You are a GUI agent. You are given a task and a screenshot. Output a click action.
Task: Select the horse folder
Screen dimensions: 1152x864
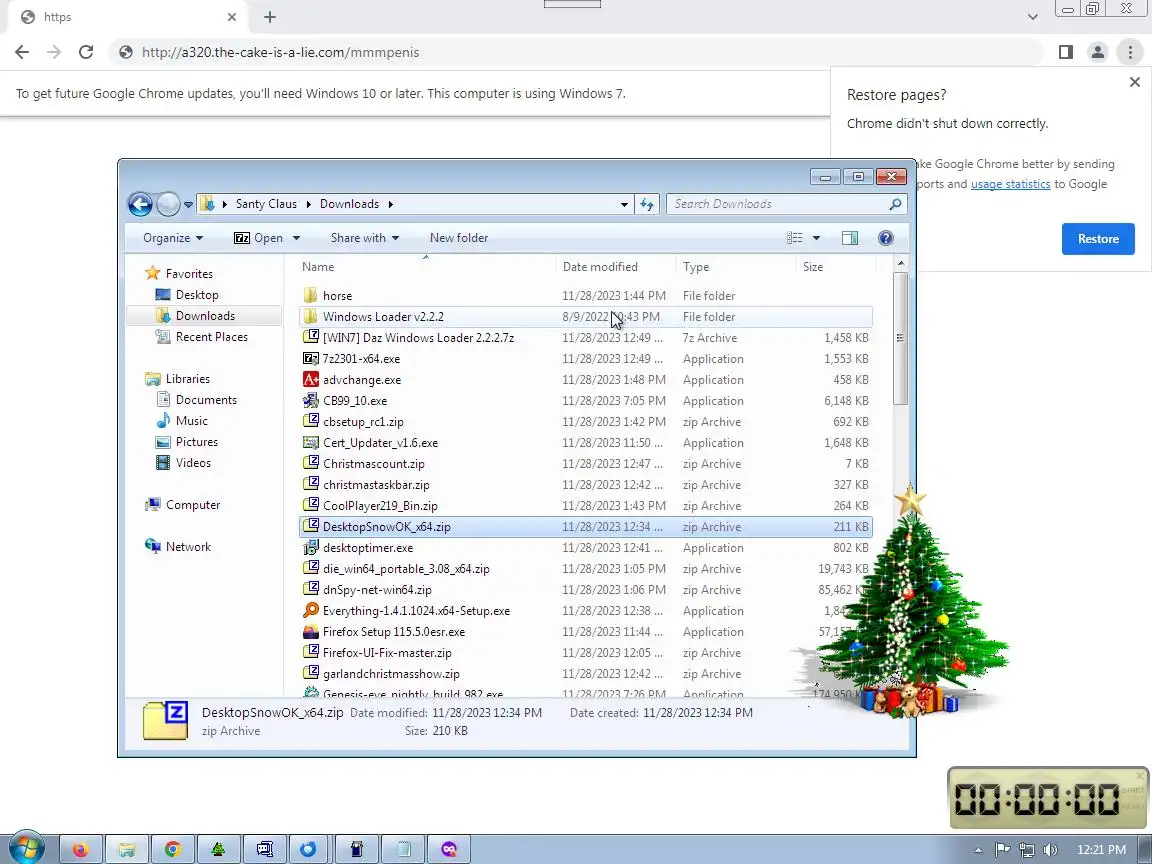(x=586, y=295)
